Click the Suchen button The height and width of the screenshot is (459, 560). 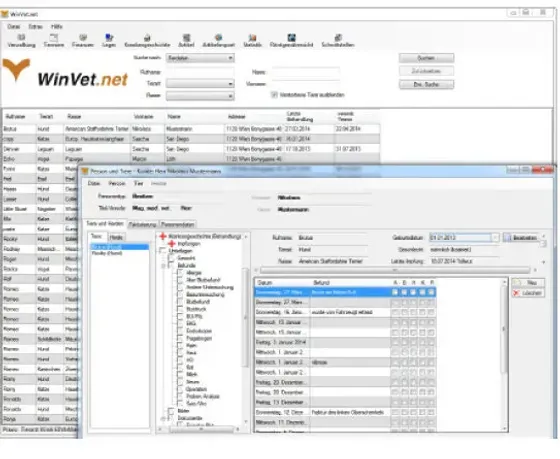click(x=426, y=58)
